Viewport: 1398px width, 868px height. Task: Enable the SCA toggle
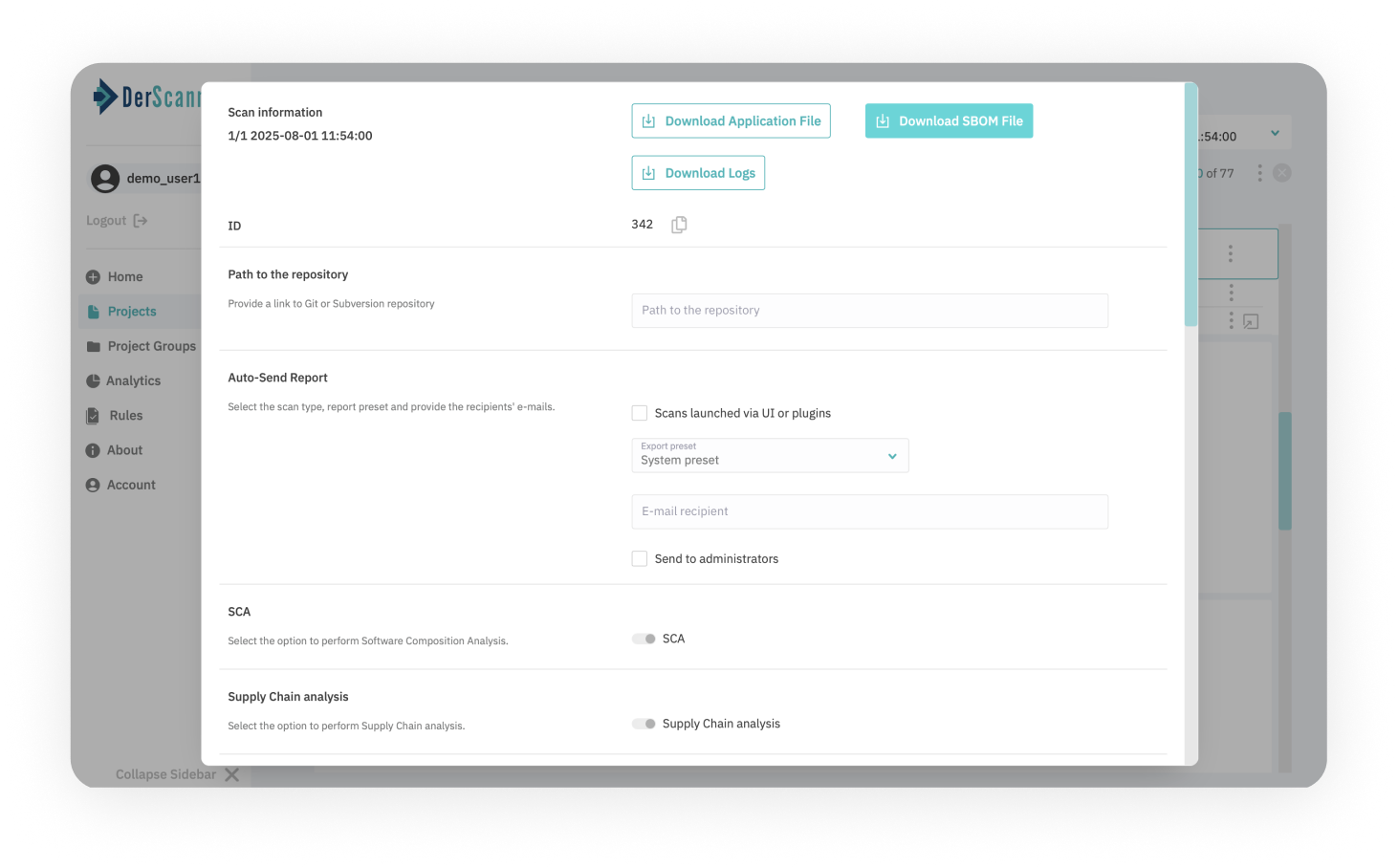click(x=644, y=639)
